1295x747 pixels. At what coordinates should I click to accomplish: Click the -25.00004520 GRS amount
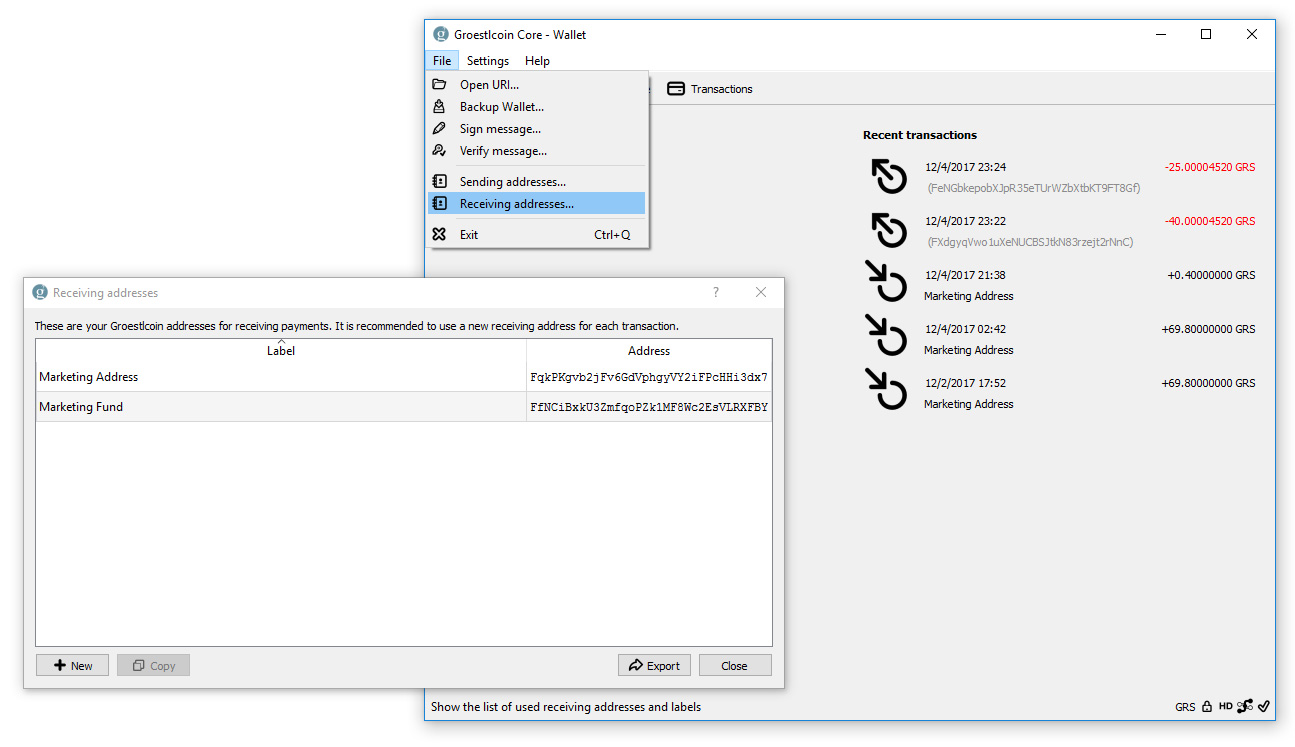[x=1209, y=167]
